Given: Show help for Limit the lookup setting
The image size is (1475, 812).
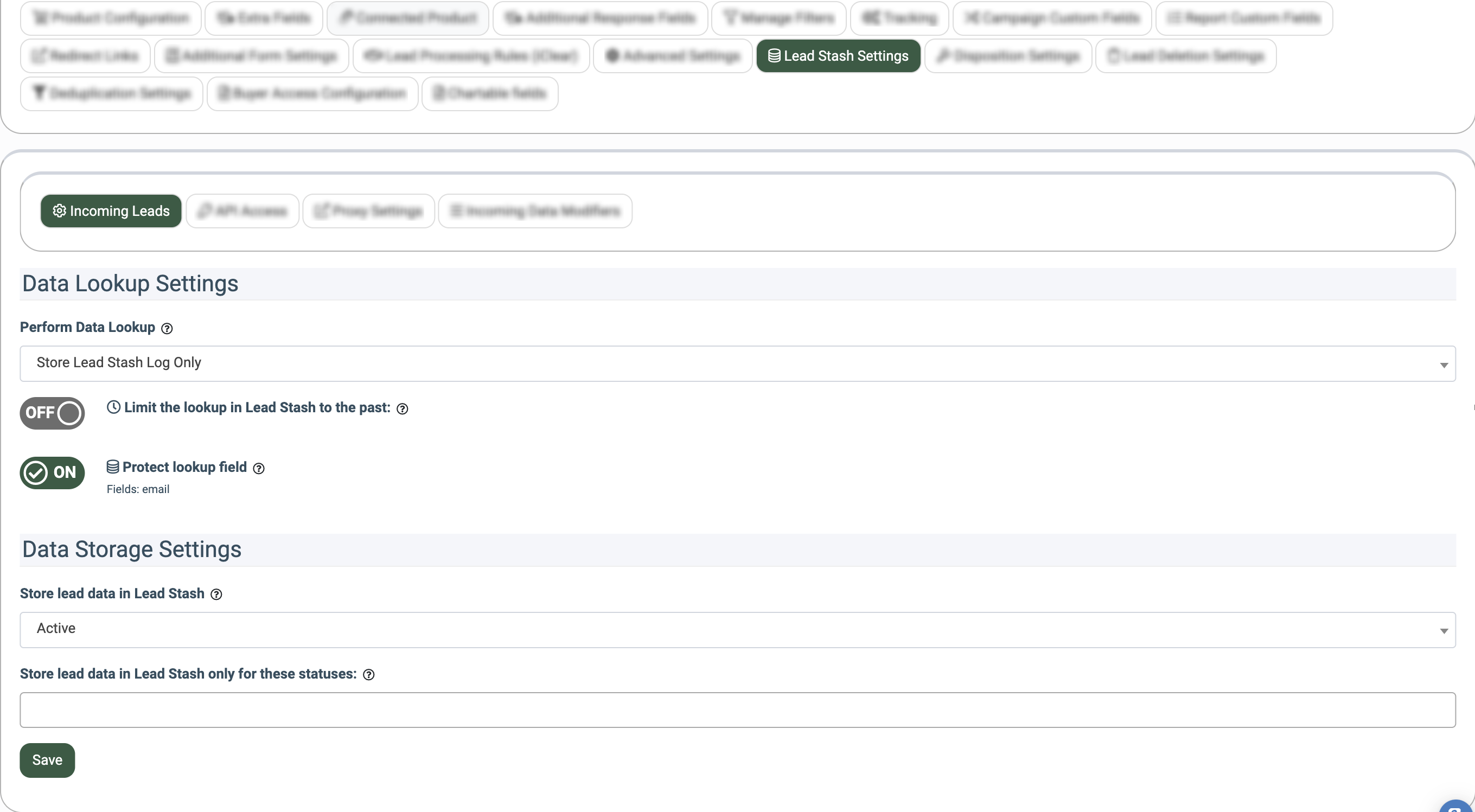Looking at the screenshot, I should point(403,408).
